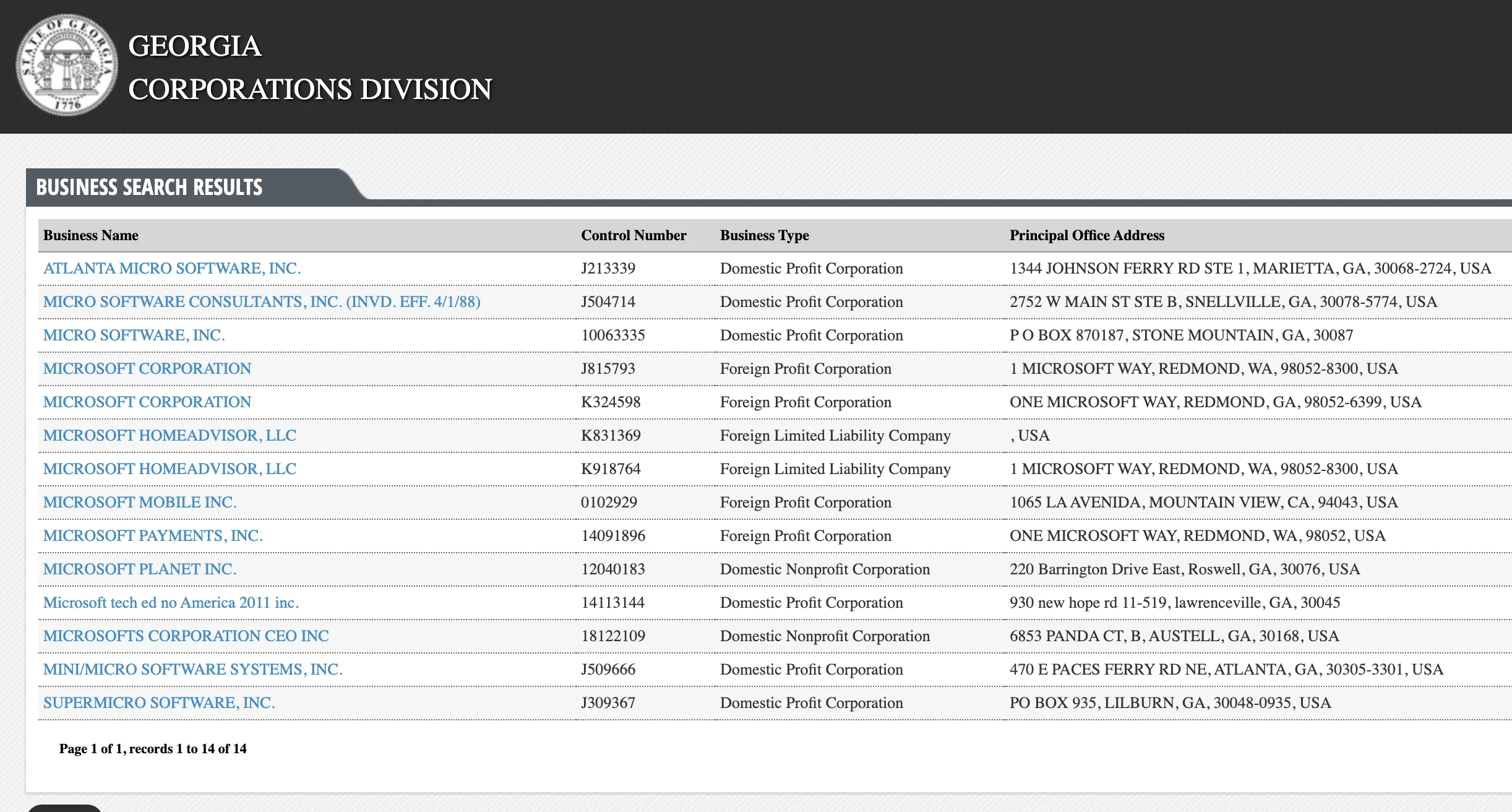This screenshot has height=812, width=1512.
Task: Click the GEORGIA CORPORATIONS DIVISION title
Action: click(310, 67)
